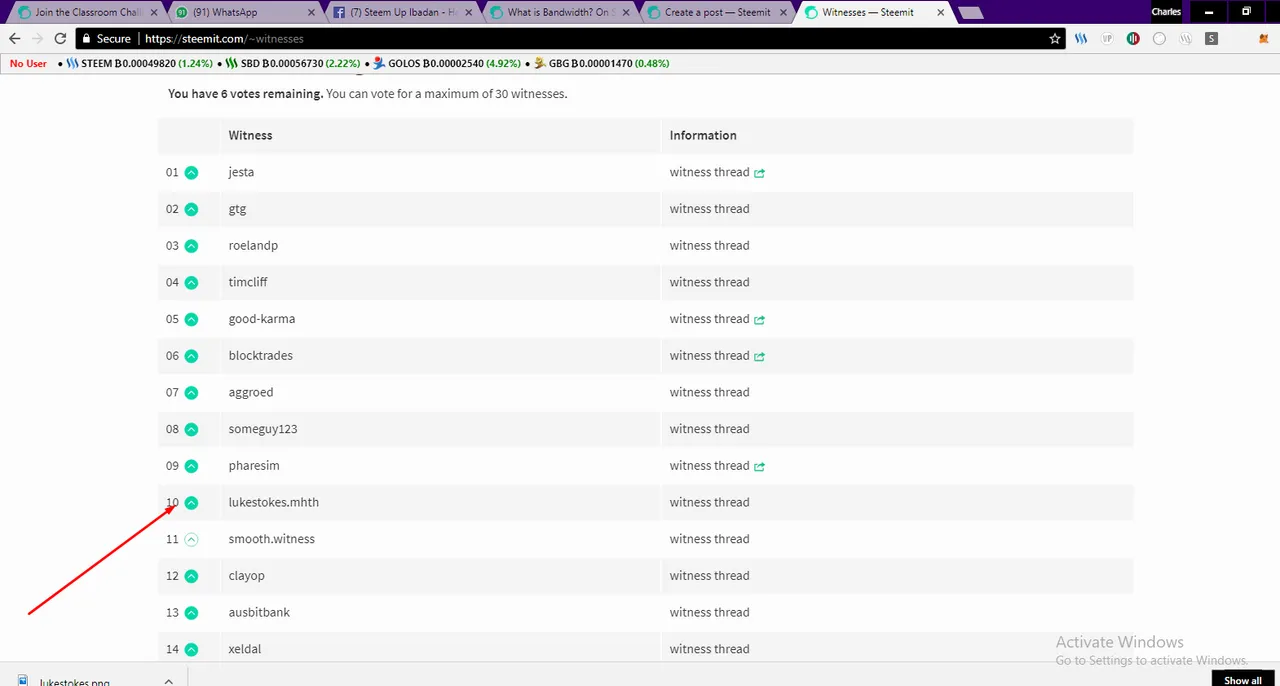
Task: Click the VP extension icon in toolbar
Action: click(x=1107, y=38)
